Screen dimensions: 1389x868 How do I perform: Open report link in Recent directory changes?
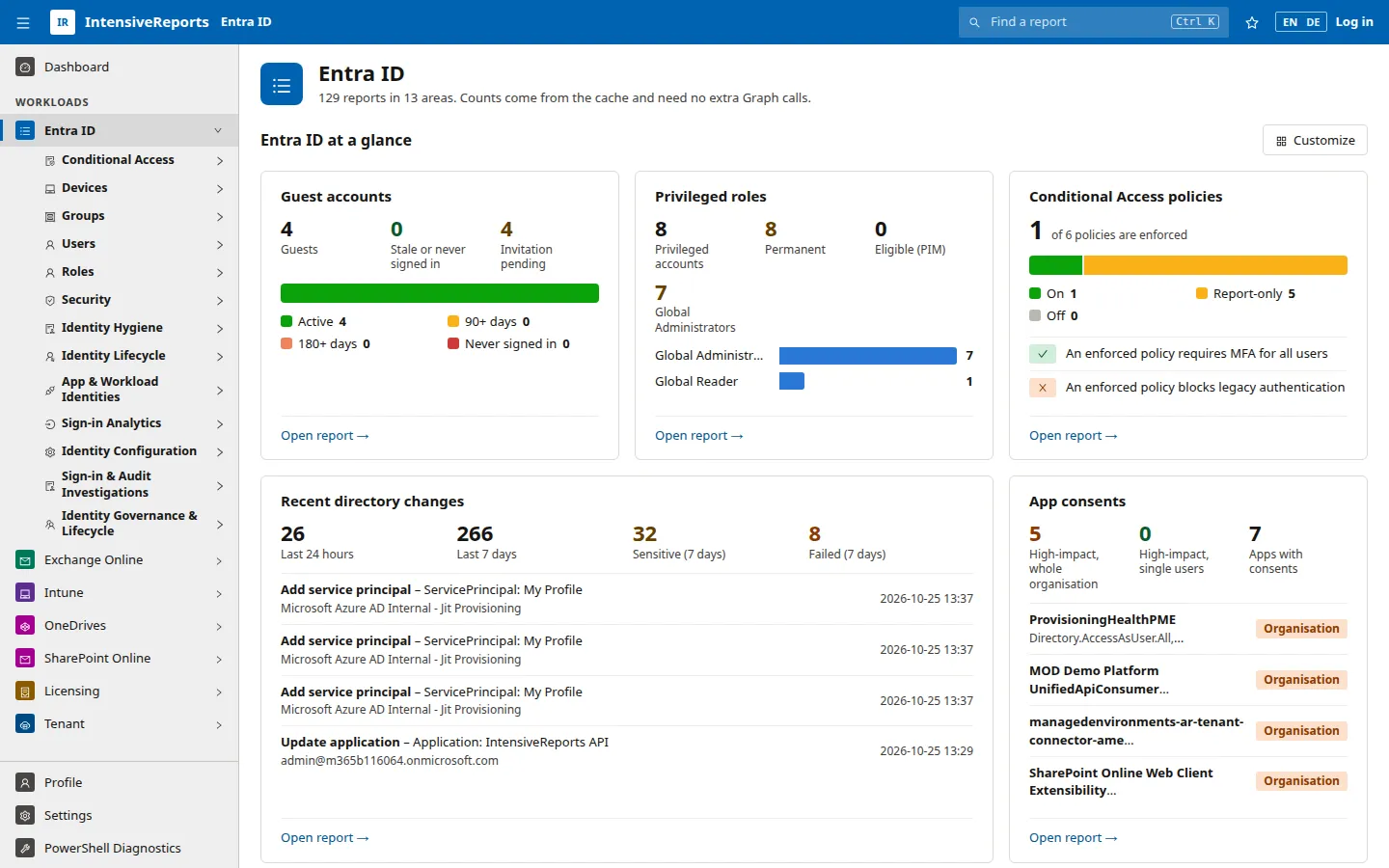pyautogui.click(x=325, y=838)
